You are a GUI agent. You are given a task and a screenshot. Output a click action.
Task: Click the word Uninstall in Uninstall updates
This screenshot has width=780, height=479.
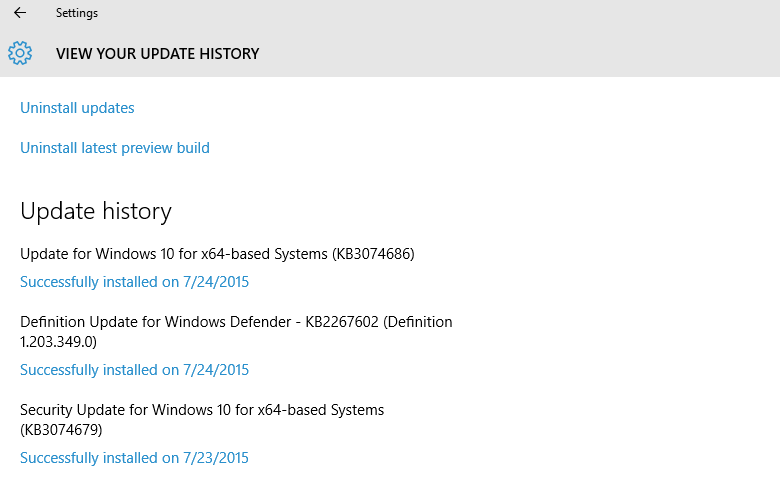point(47,108)
